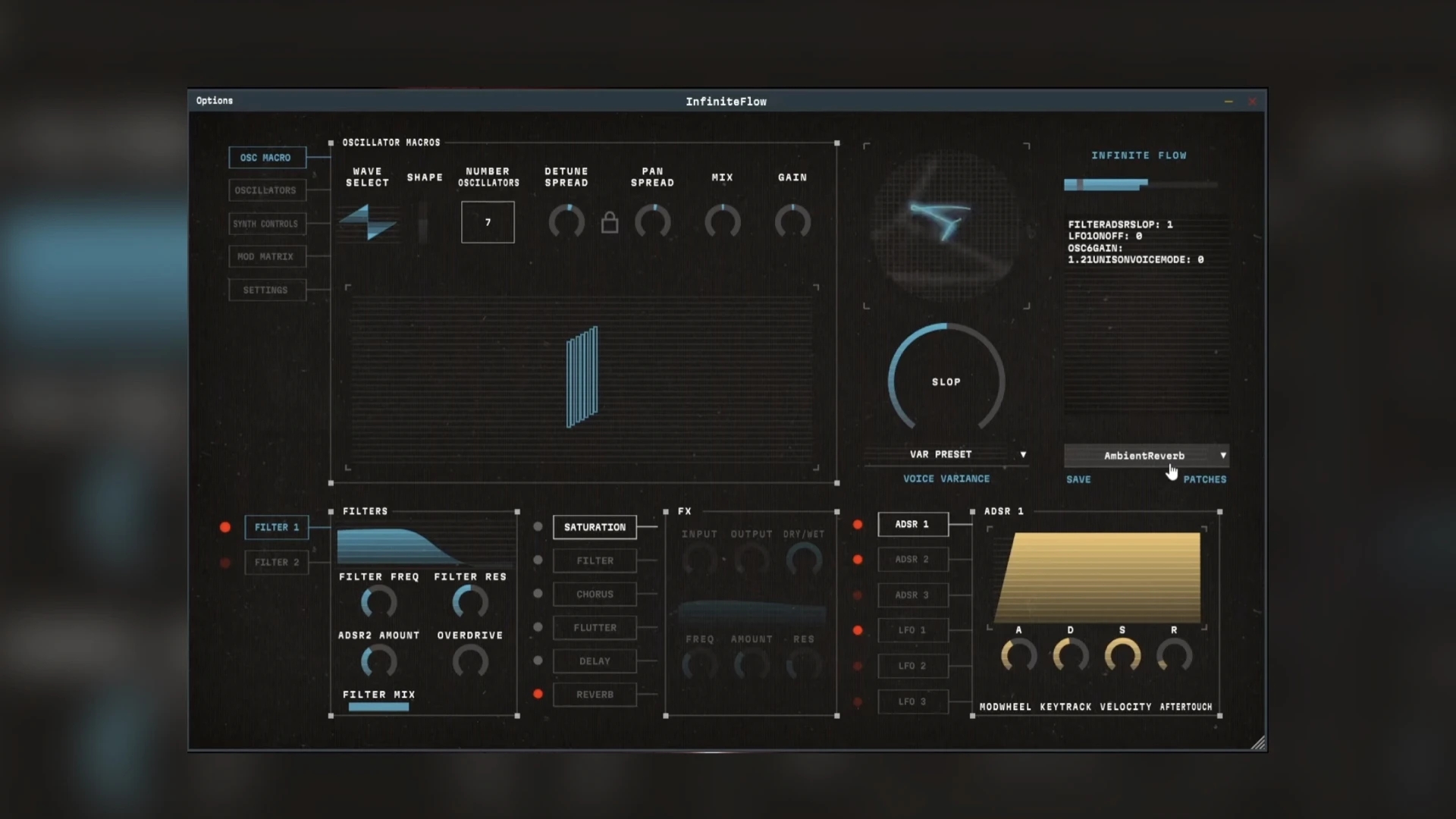The height and width of the screenshot is (819, 1456).
Task: Adjust the Filter Mix slider
Action: coord(378,706)
